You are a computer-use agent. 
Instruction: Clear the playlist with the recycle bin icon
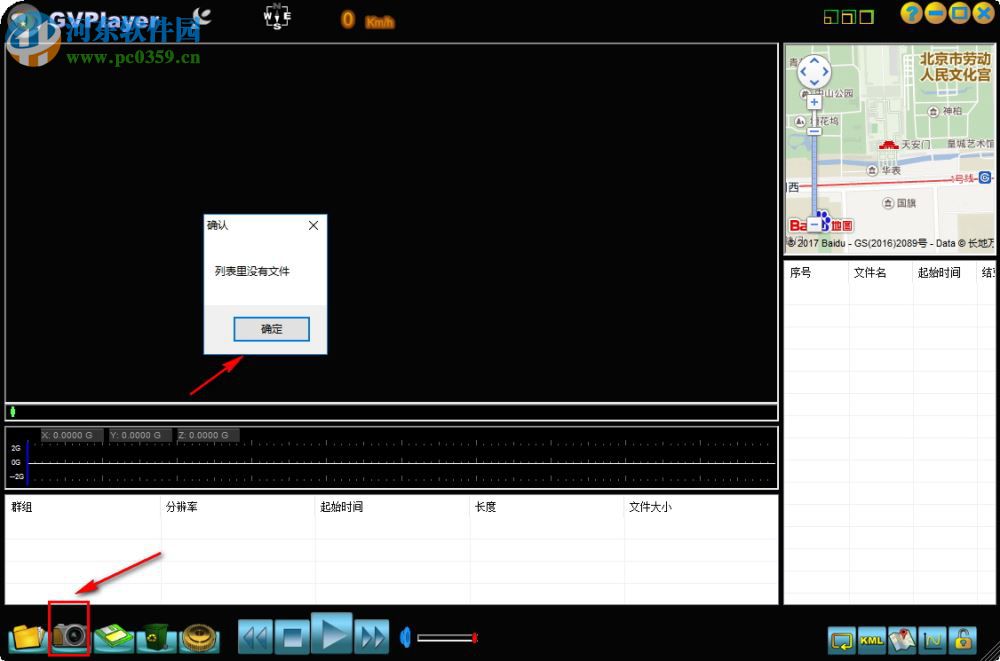pyautogui.click(x=156, y=636)
